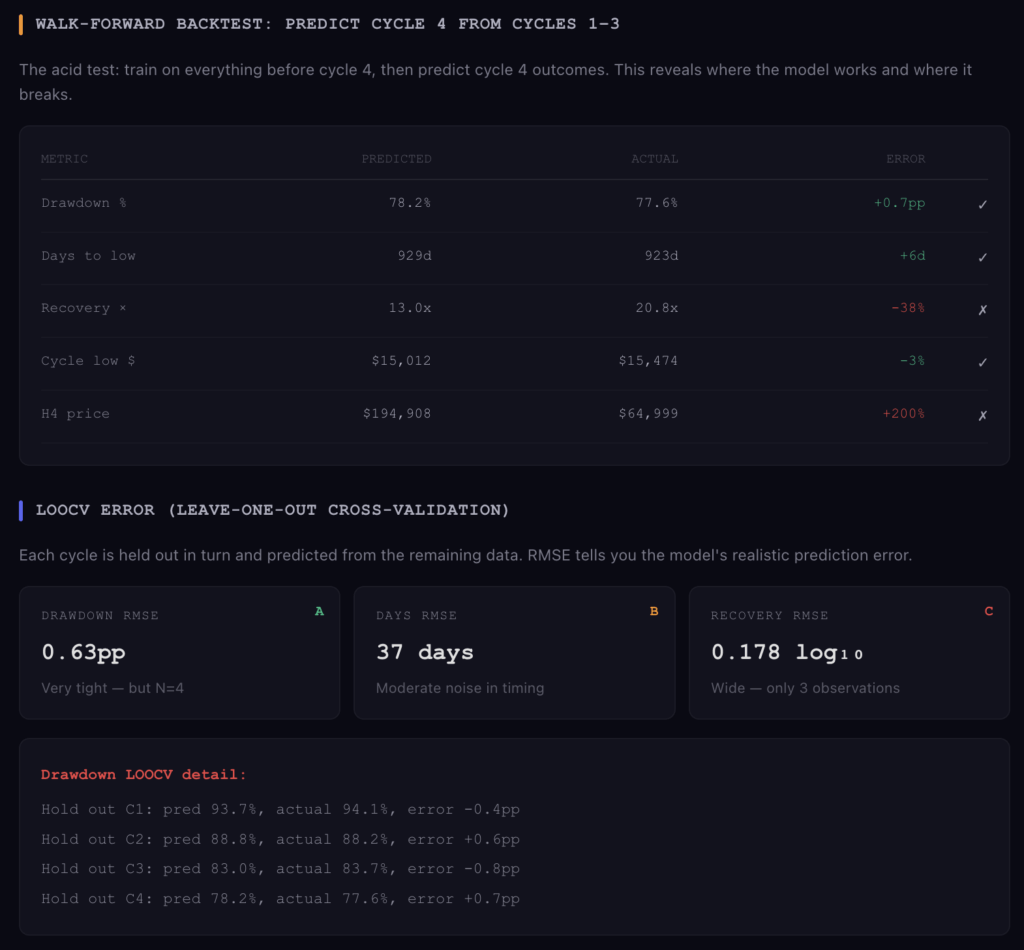This screenshot has height=950, width=1024.
Task: Select the Hold out C3 detail line
Action: (280, 869)
